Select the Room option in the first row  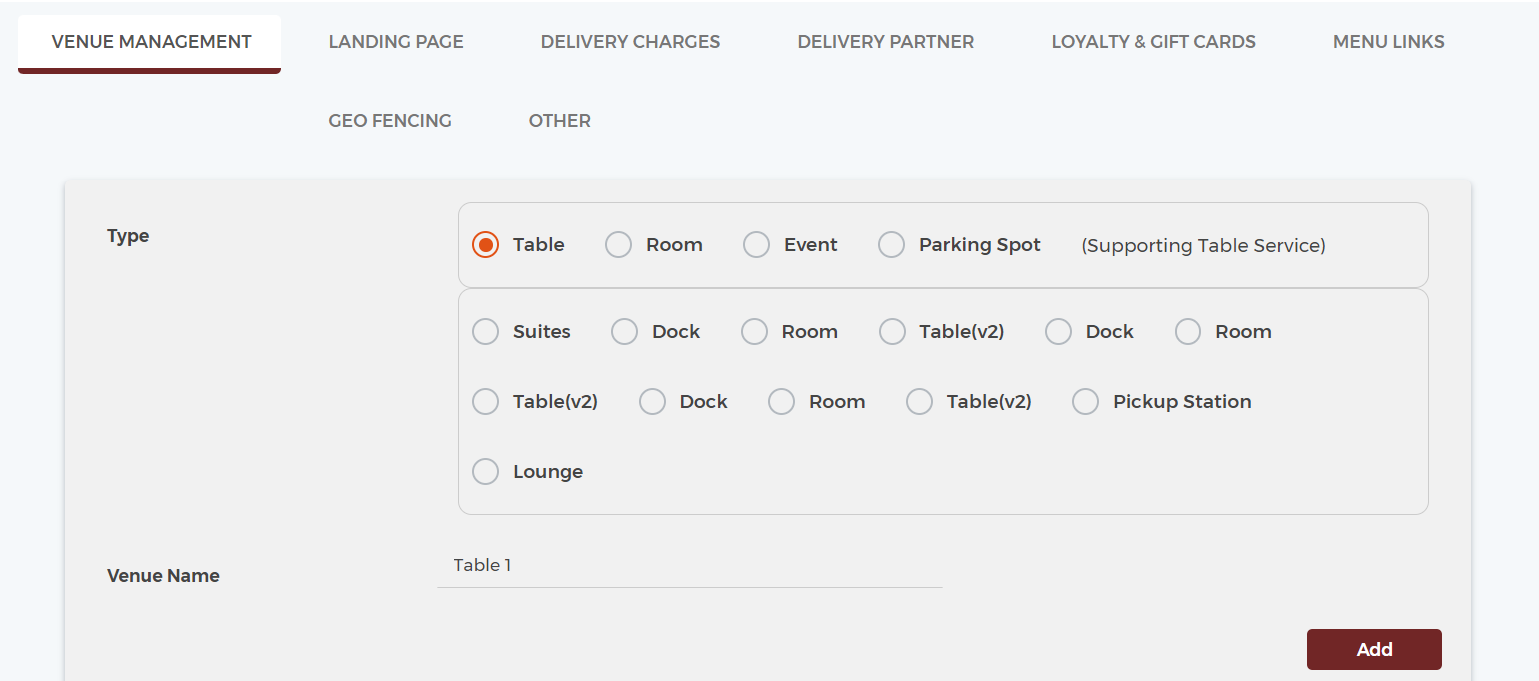[618, 244]
